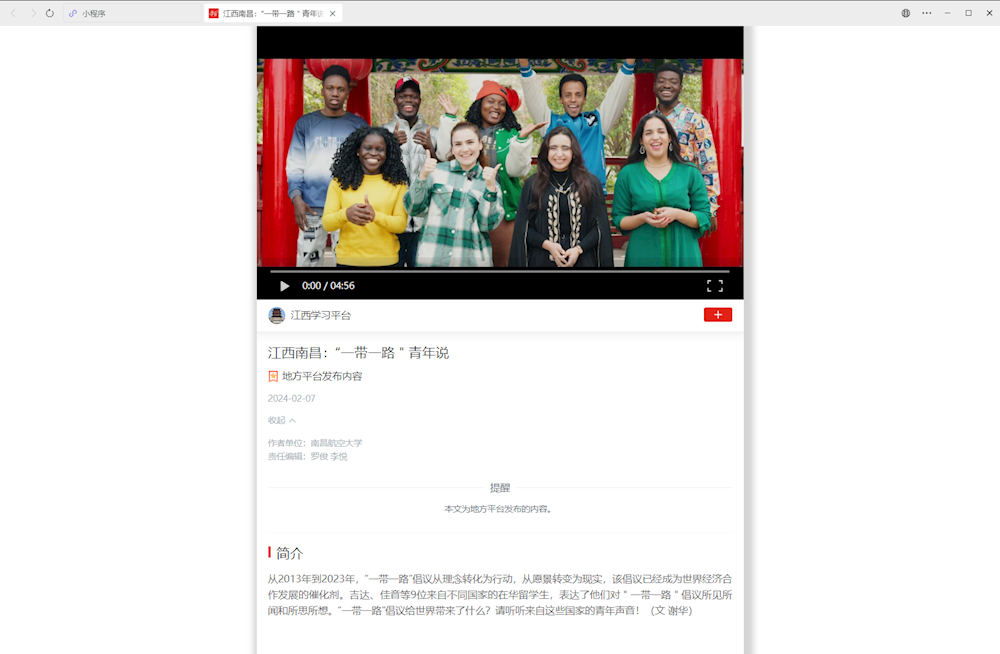1000x654 pixels.
Task: Click the video thumbnail of the students
Action: pyautogui.click(x=500, y=160)
